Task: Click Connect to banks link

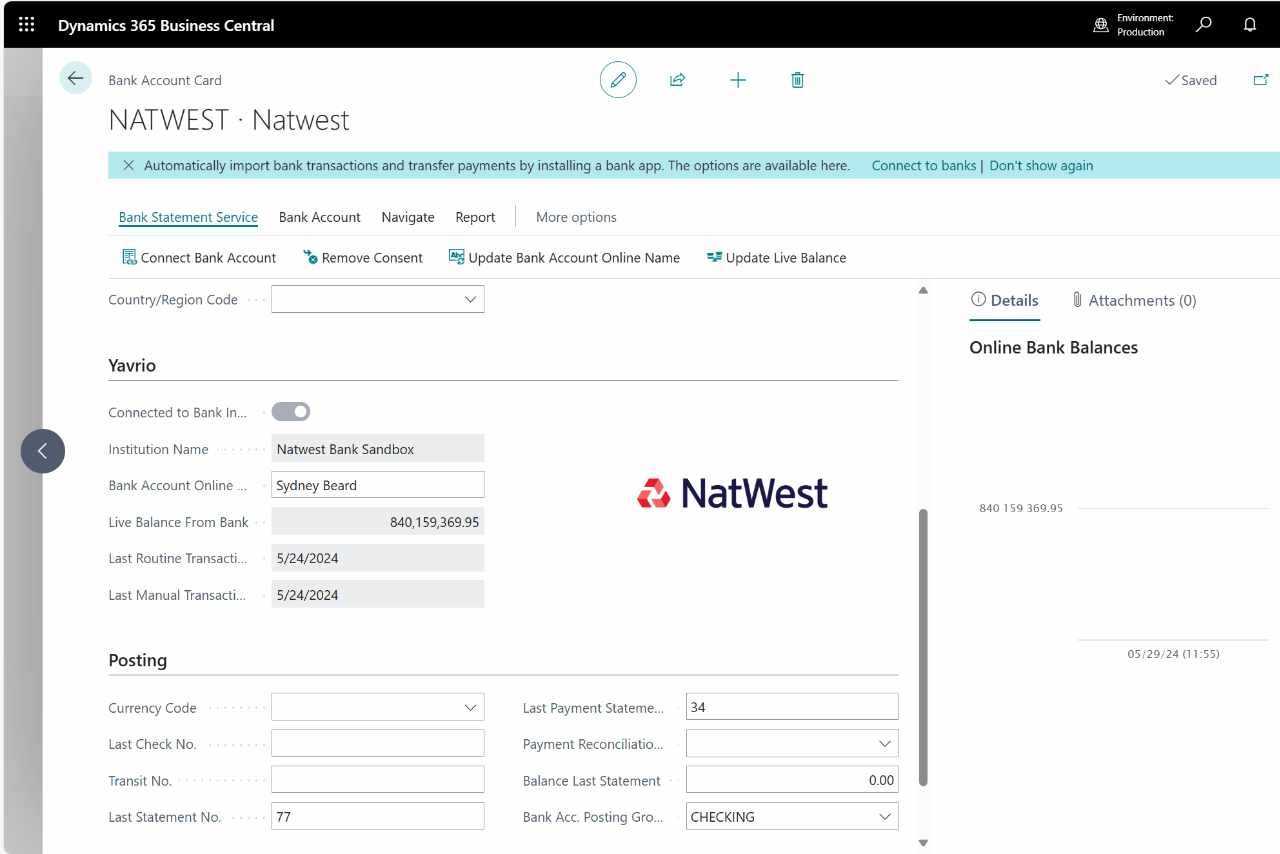Action: pos(924,166)
